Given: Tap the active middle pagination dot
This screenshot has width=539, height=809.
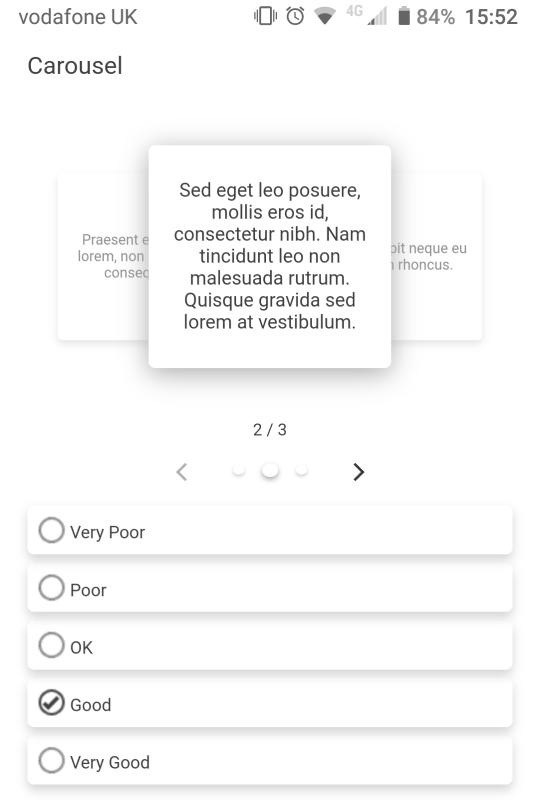Looking at the screenshot, I should click(270, 470).
